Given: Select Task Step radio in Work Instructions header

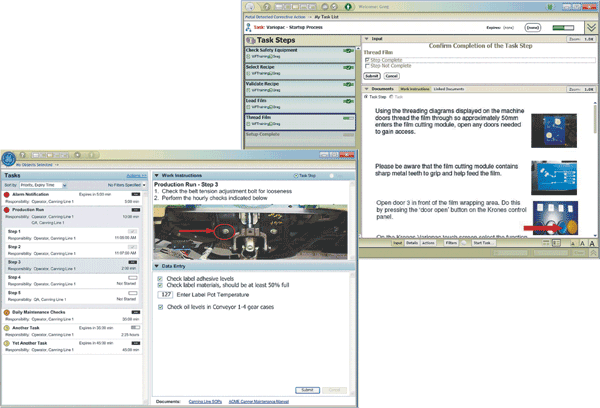Looking at the screenshot, I should point(296,176).
